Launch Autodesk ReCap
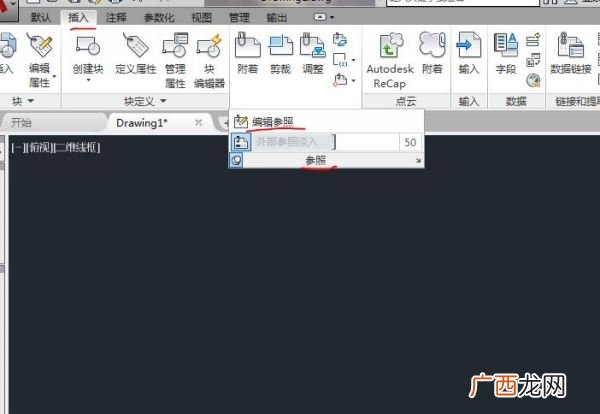Image resolution: width=600 pixels, height=414 pixels. tap(390, 46)
